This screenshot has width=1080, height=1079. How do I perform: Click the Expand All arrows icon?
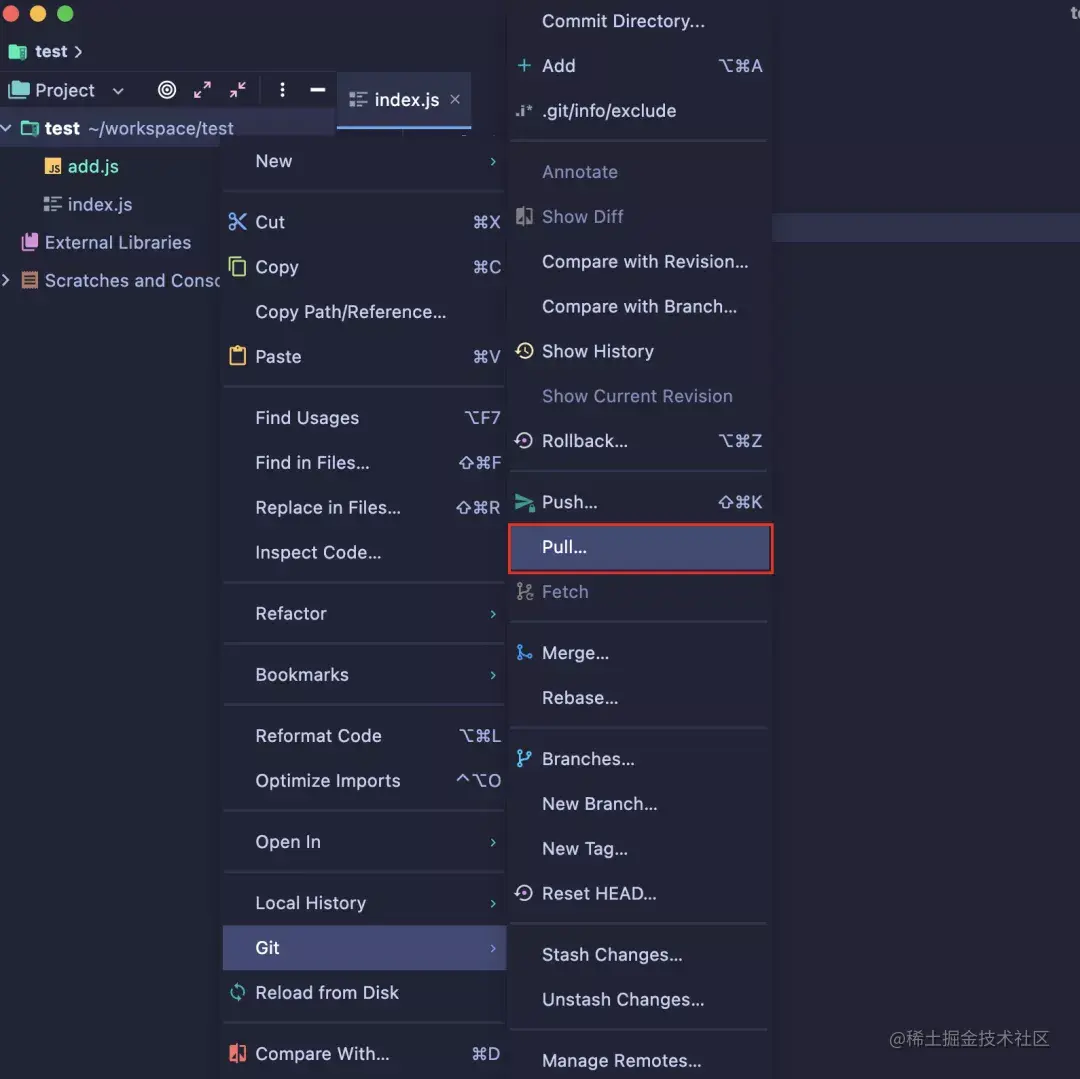pyautogui.click(x=202, y=90)
